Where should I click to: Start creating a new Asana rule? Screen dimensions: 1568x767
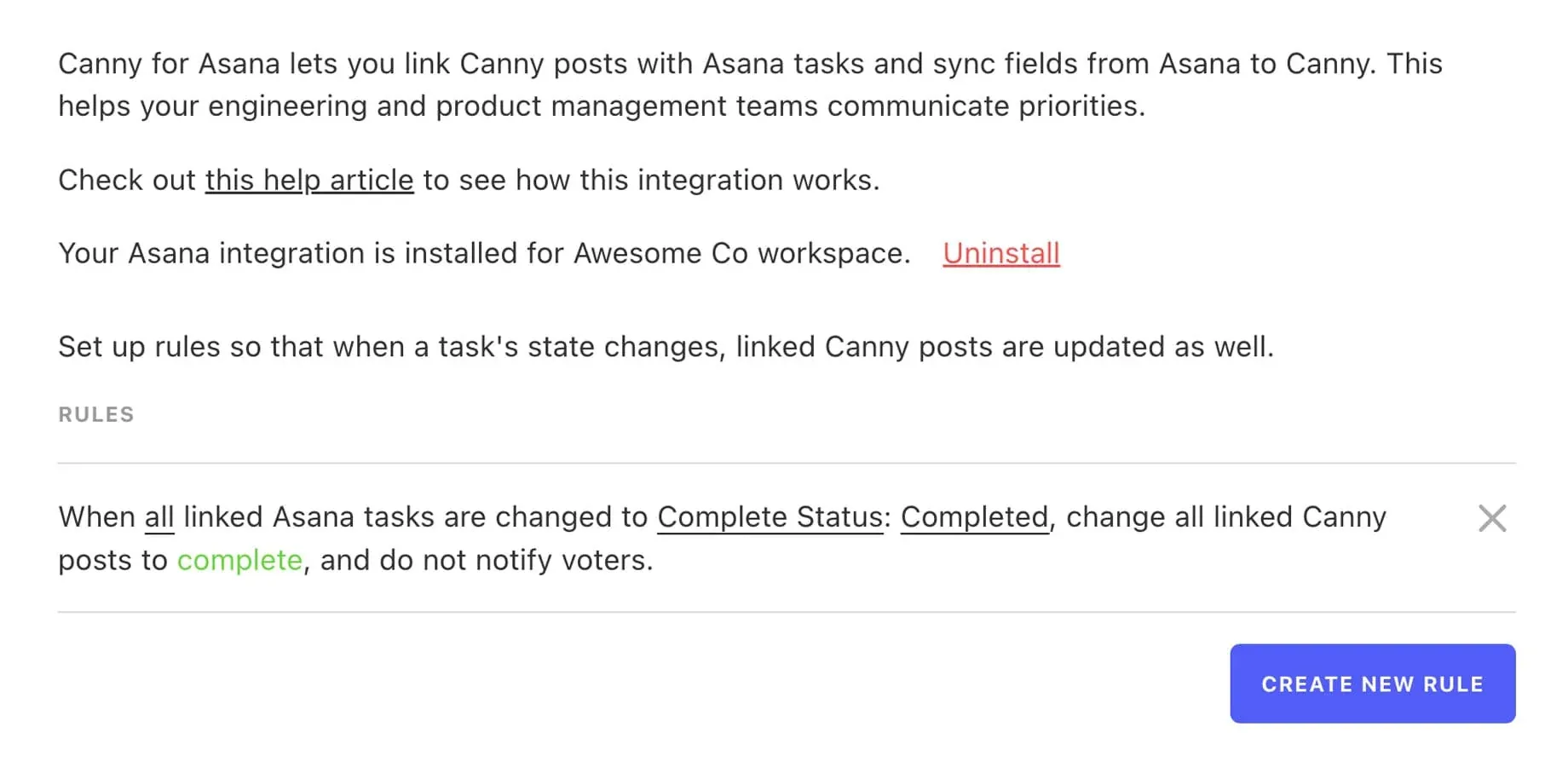tap(1372, 683)
